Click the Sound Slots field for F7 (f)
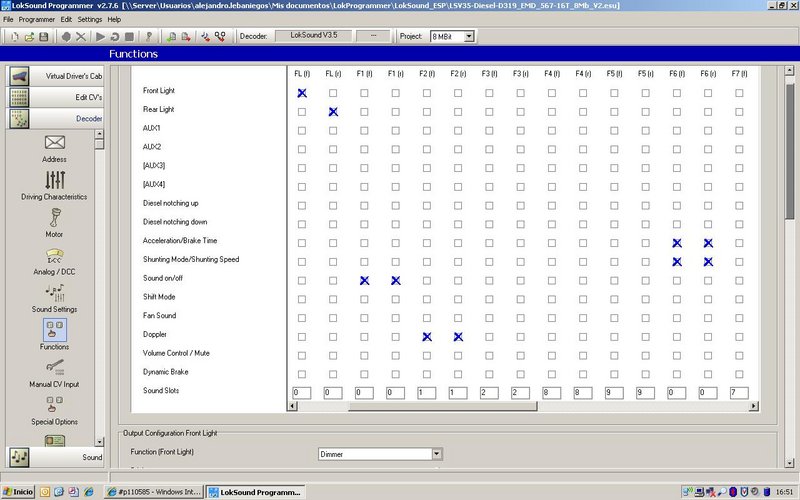Screen dimensions: 800x500 (x=738, y=393)
